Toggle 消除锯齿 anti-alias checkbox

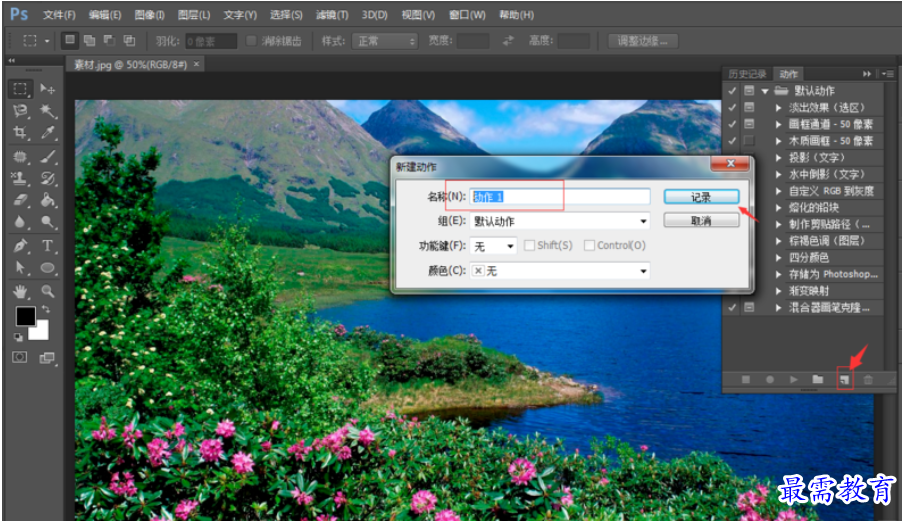point(251,41)
